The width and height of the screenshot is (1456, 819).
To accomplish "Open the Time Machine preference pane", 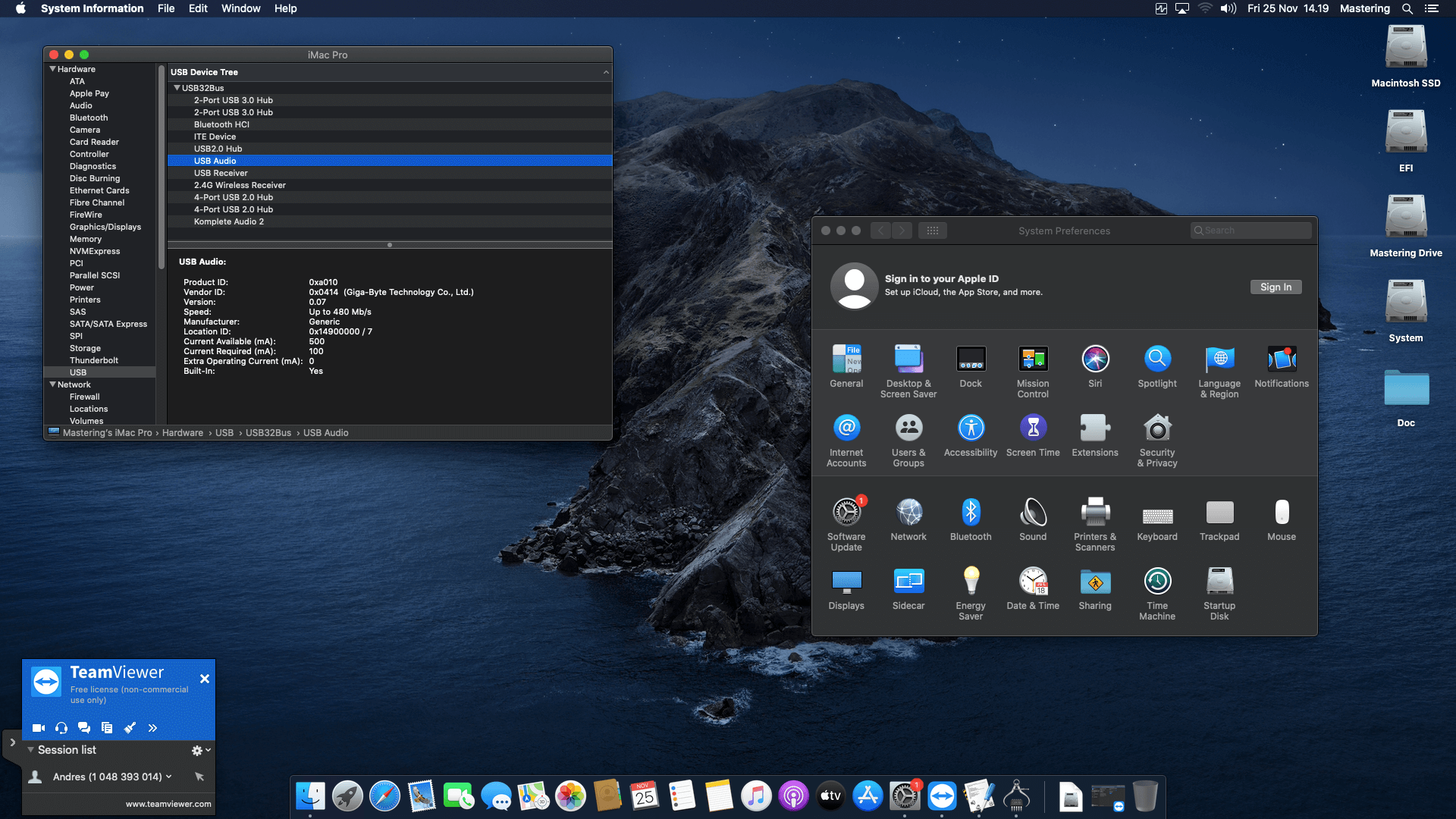I will coord(1156,582).
